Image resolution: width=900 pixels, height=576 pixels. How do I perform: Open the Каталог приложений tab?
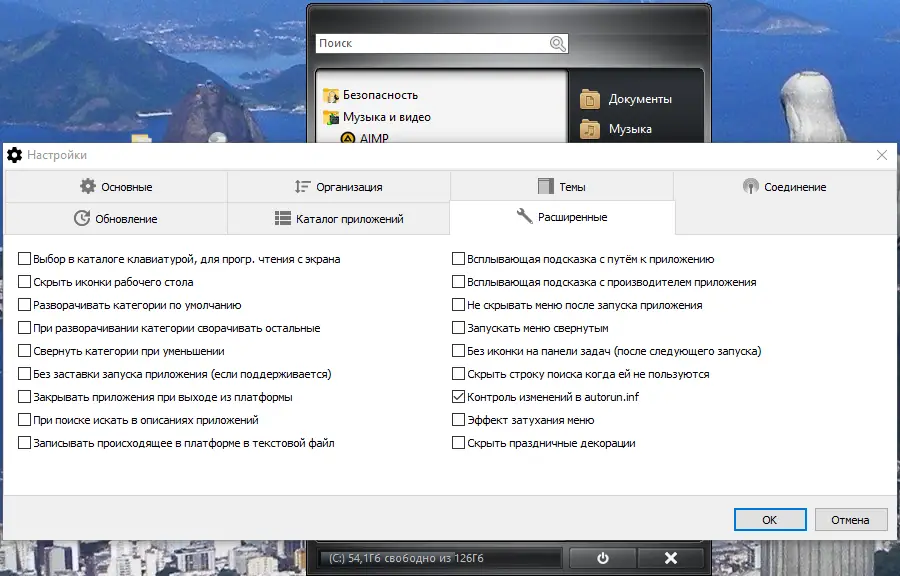339,219
